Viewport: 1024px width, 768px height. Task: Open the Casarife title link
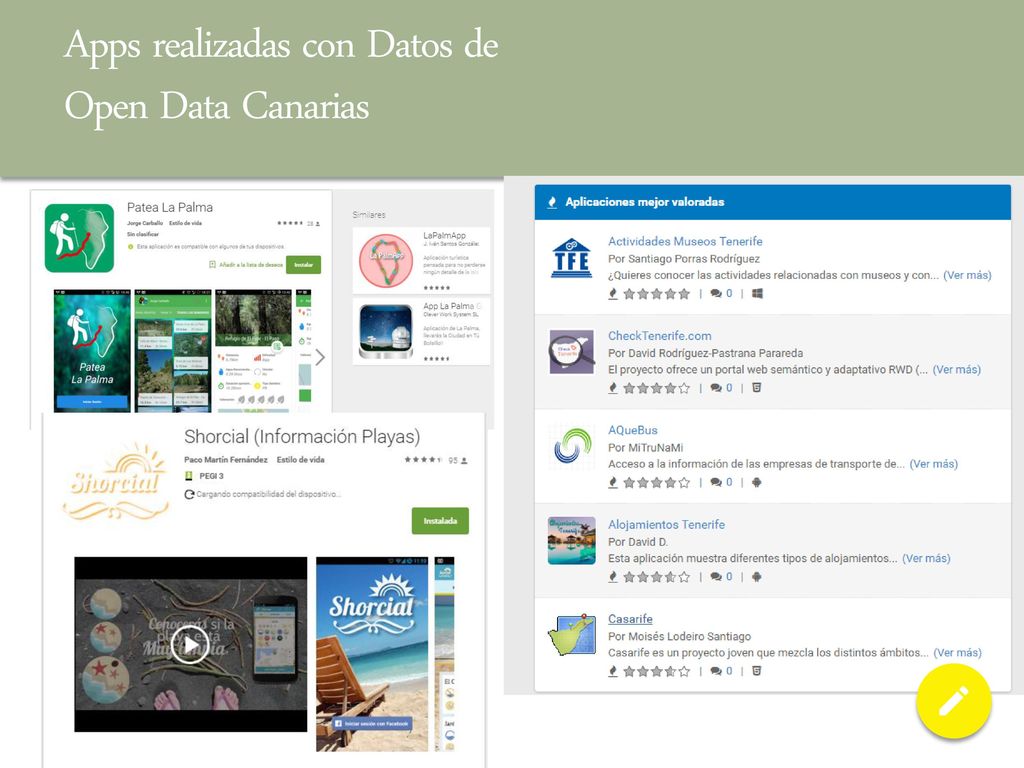point(630,619)
